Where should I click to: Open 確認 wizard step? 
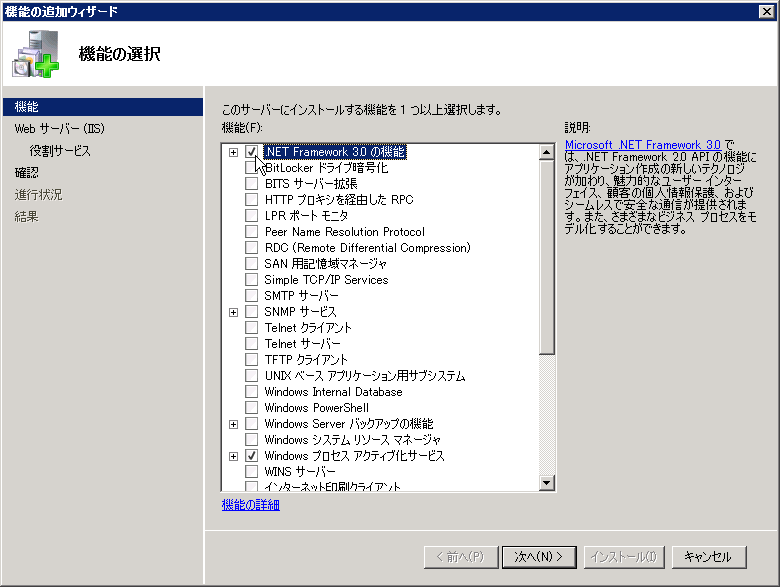pyautogui.click(x=26, y=173)
